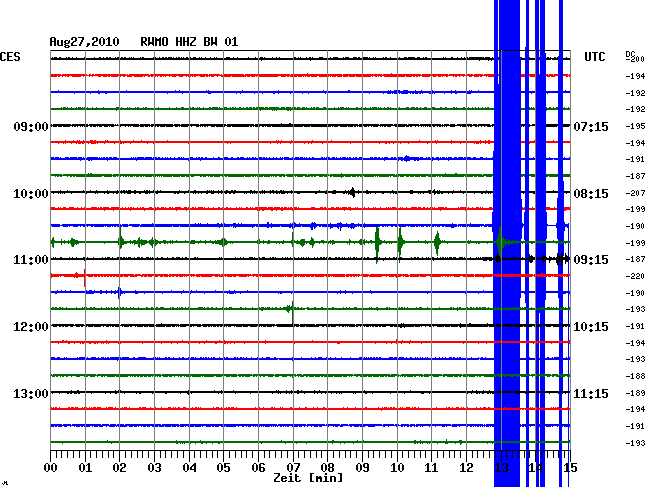Click the DC offset value -195
Viewport: 650px width, 494px height.
click(x=635, y=126)
